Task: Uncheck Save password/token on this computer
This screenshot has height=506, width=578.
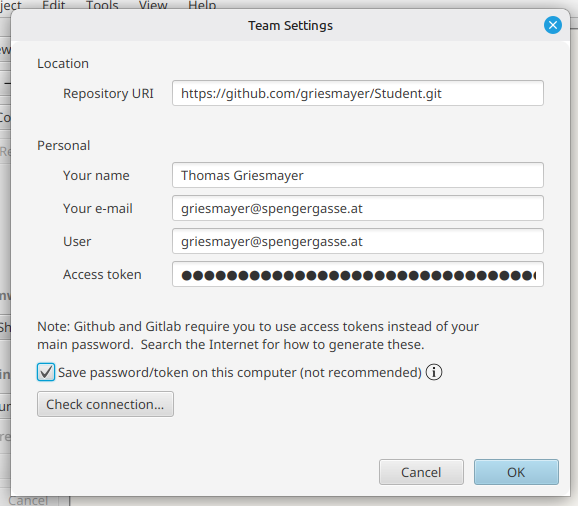Action: tap(46, 372)
